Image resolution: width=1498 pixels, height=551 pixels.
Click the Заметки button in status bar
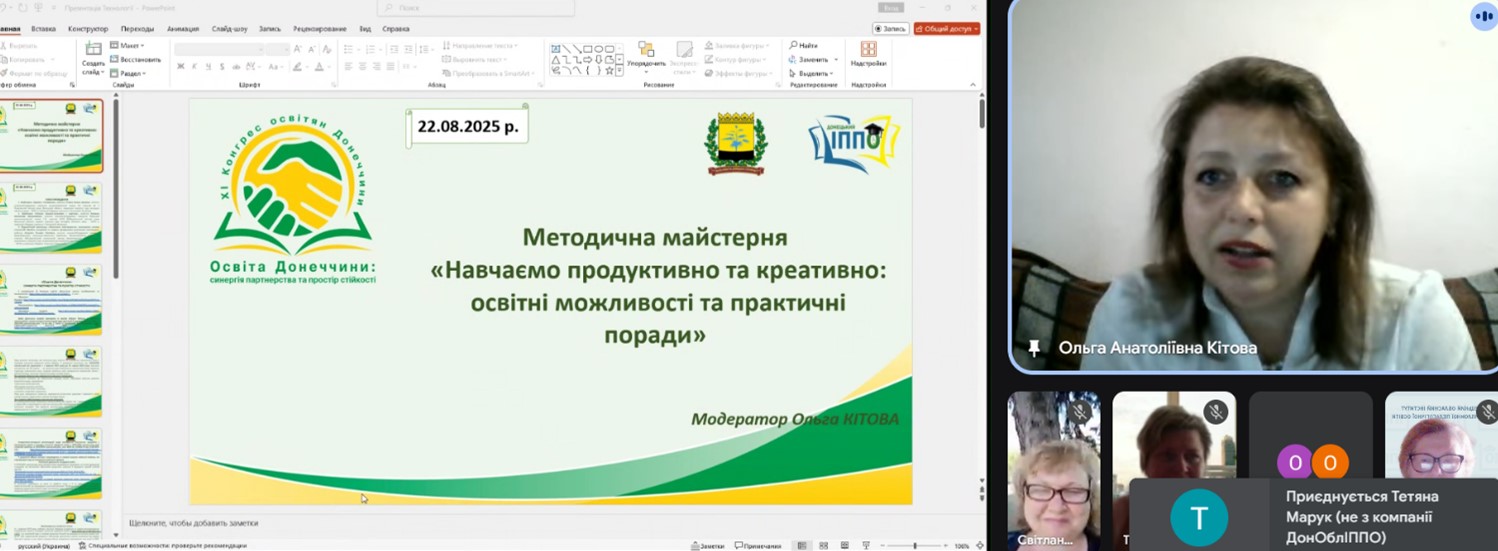(708, 546)
